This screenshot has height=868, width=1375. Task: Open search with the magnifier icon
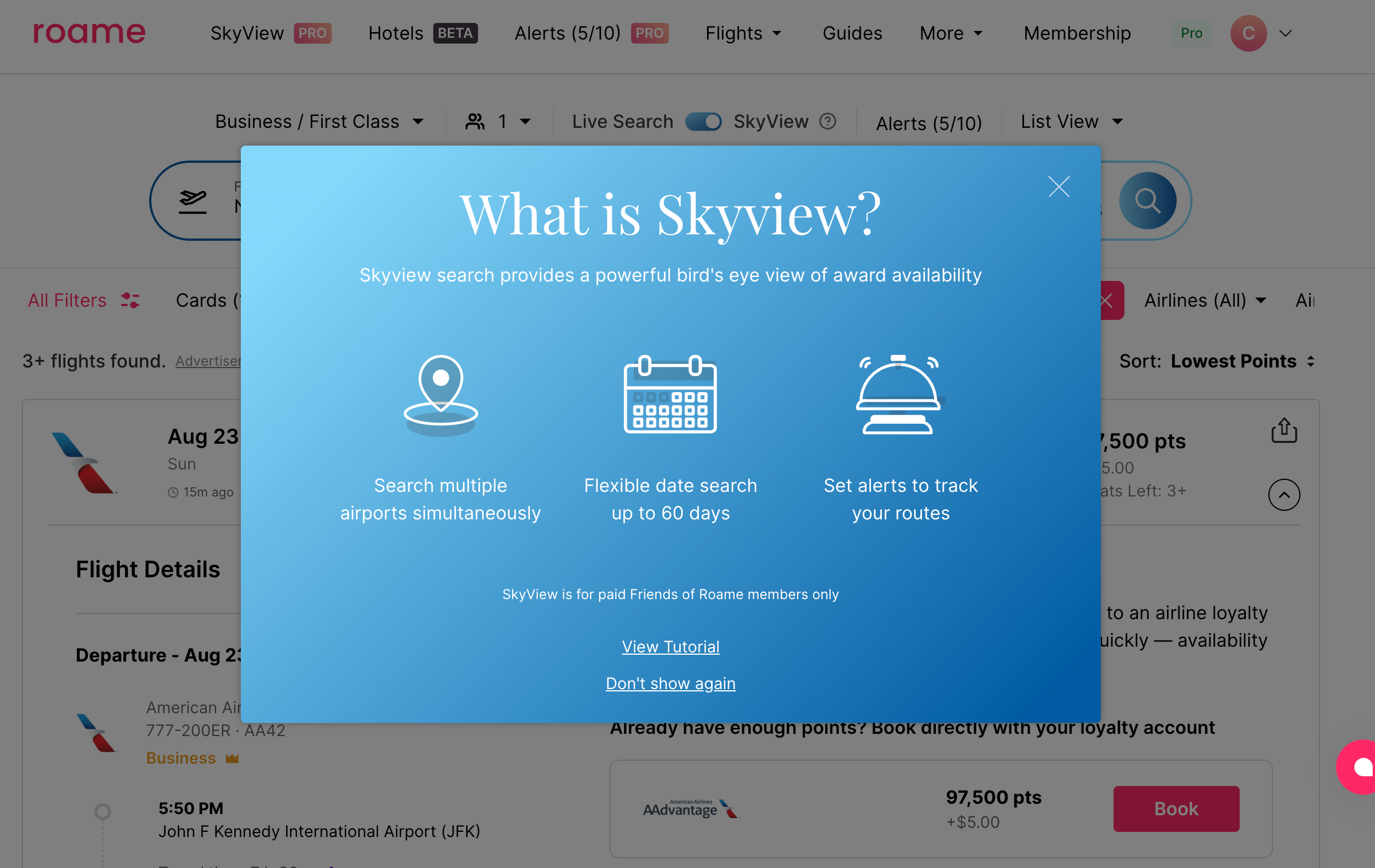tap(1147, 200)
